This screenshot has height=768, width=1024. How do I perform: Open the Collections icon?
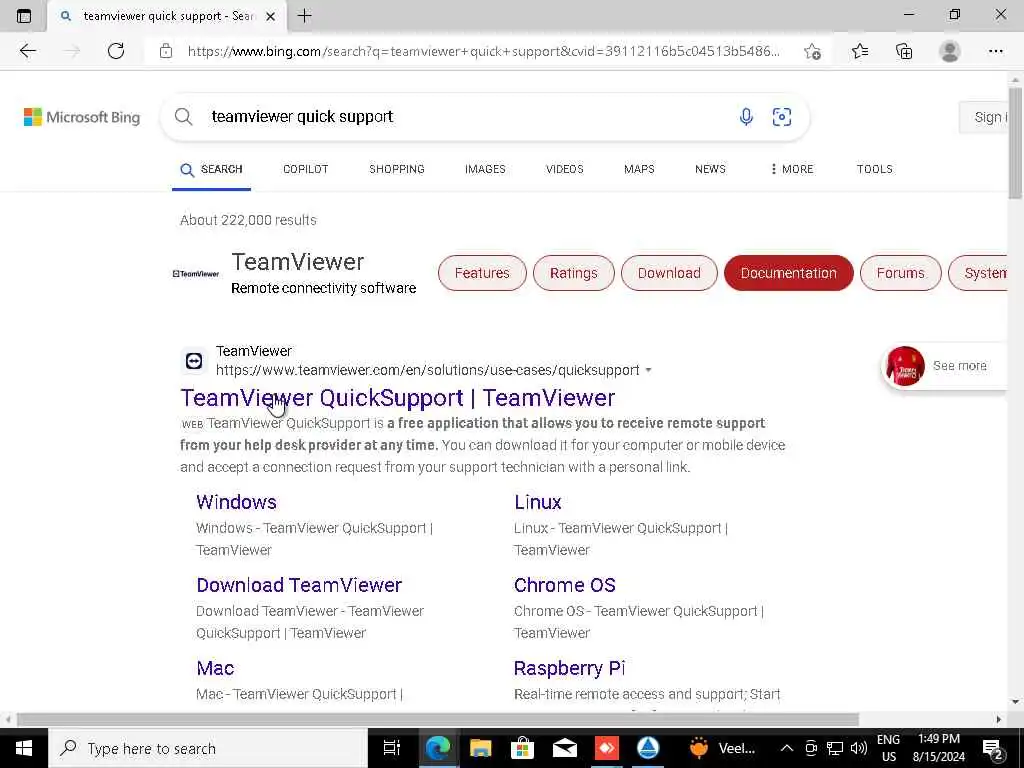[904, 51]
